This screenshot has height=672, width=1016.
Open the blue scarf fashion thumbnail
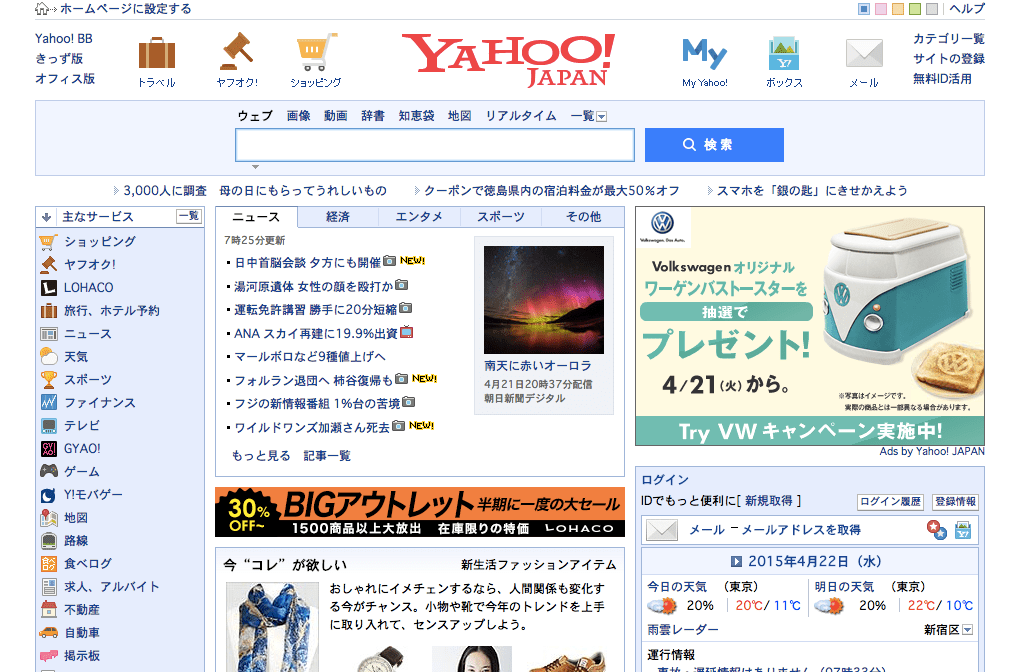click(x=272, y=627)
